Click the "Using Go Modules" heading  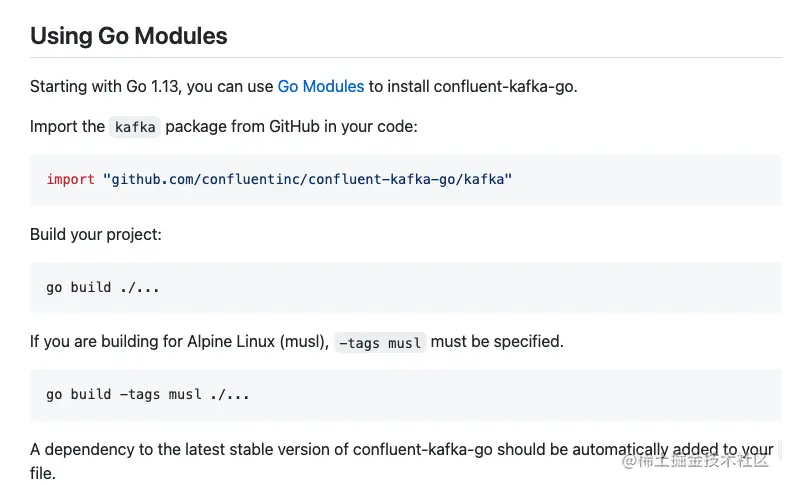[x=129, y=36]
